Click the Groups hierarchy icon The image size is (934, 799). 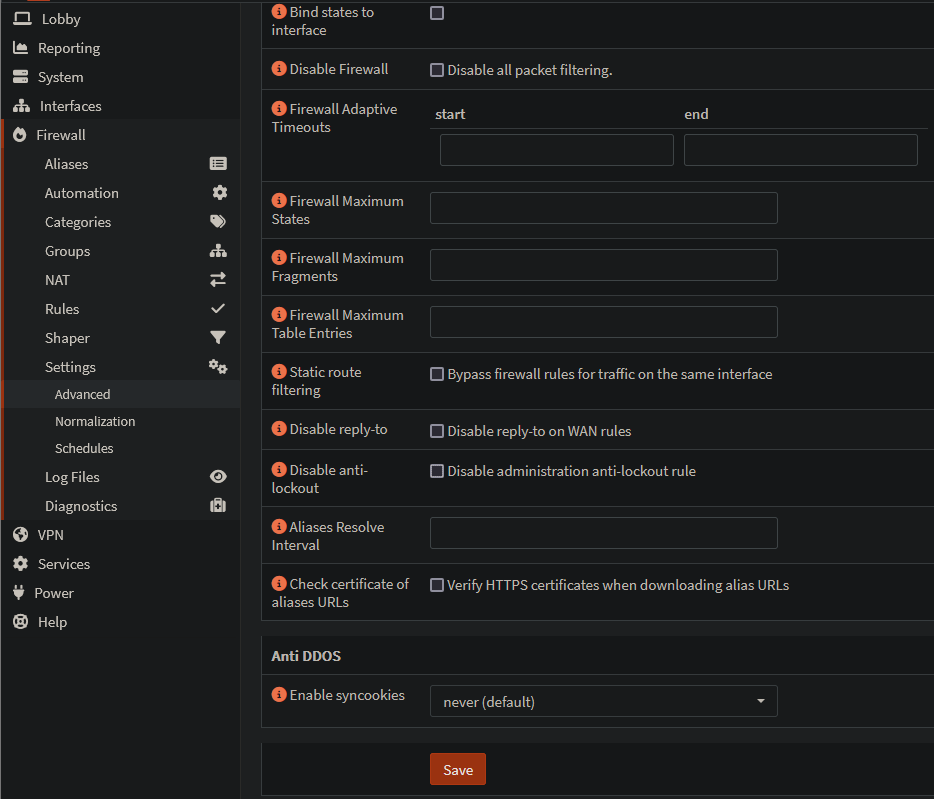tap(218, 251)
